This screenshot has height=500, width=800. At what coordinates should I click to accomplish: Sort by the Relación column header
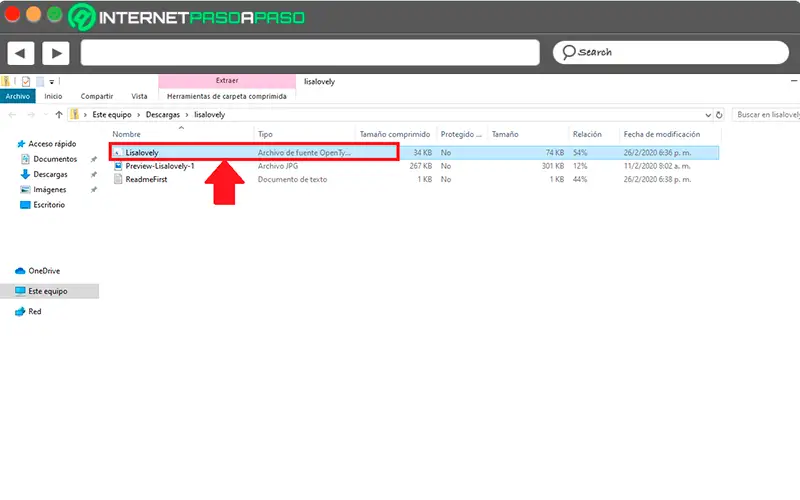click(587, 134)
